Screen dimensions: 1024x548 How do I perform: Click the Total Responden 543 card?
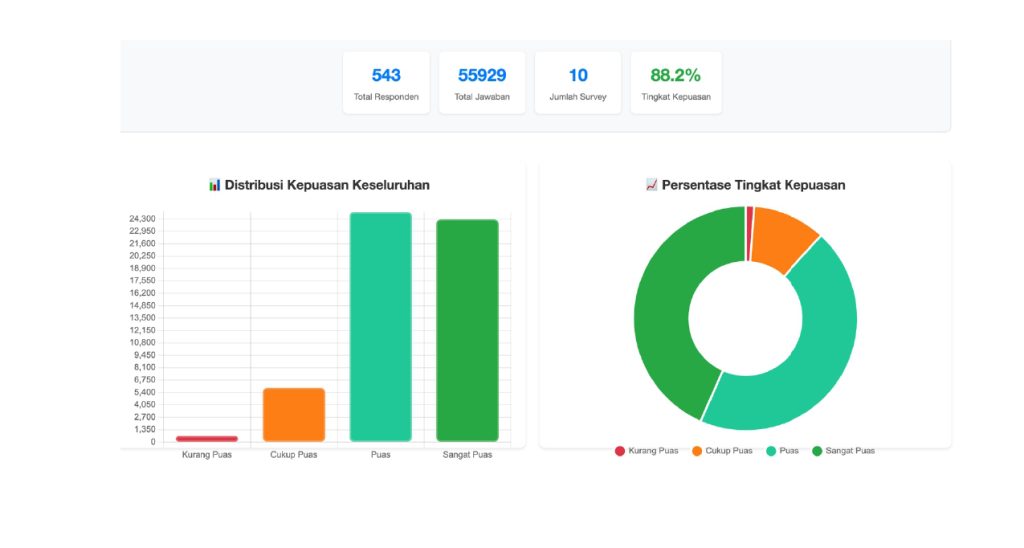pos(386,83)
